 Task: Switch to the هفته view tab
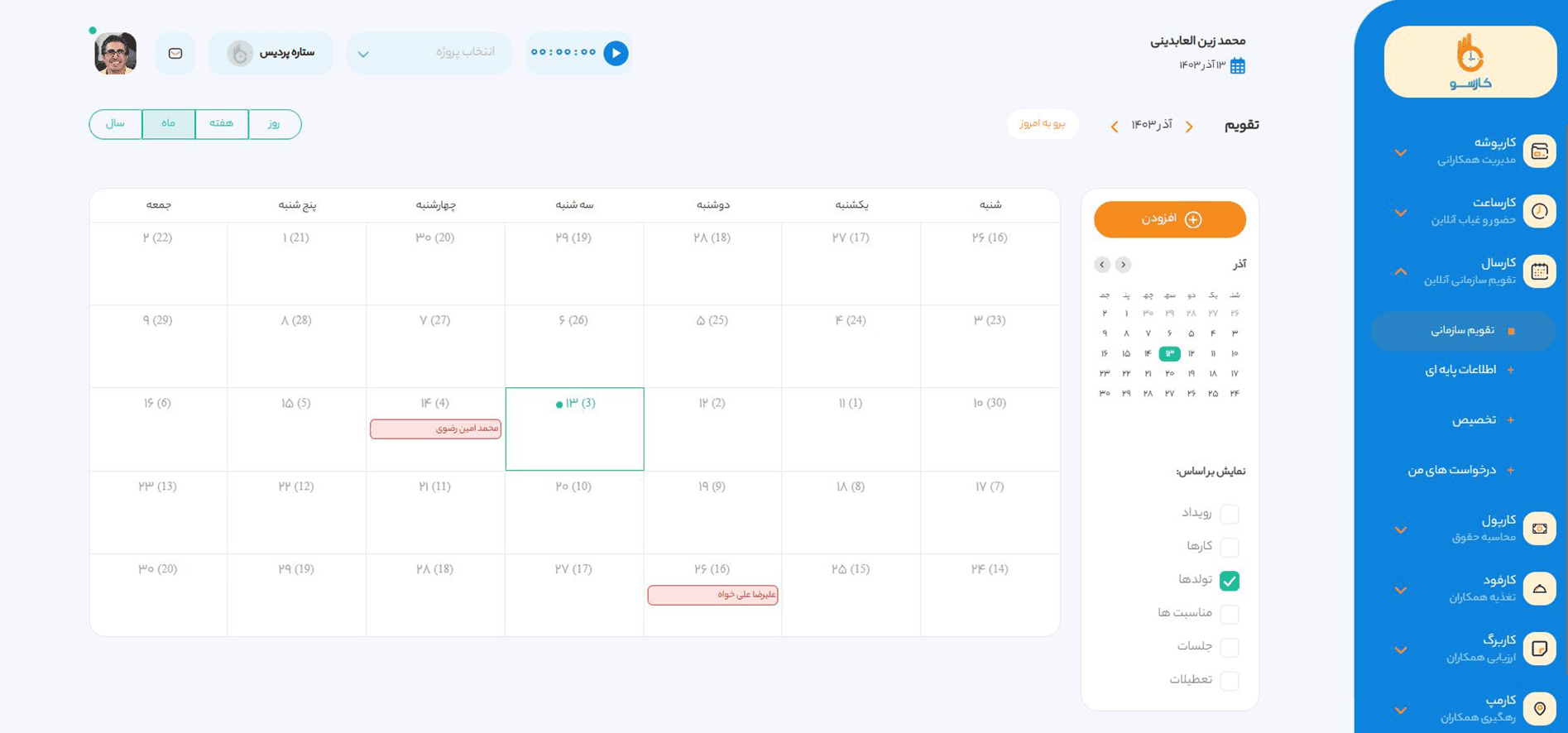(221, 124)
